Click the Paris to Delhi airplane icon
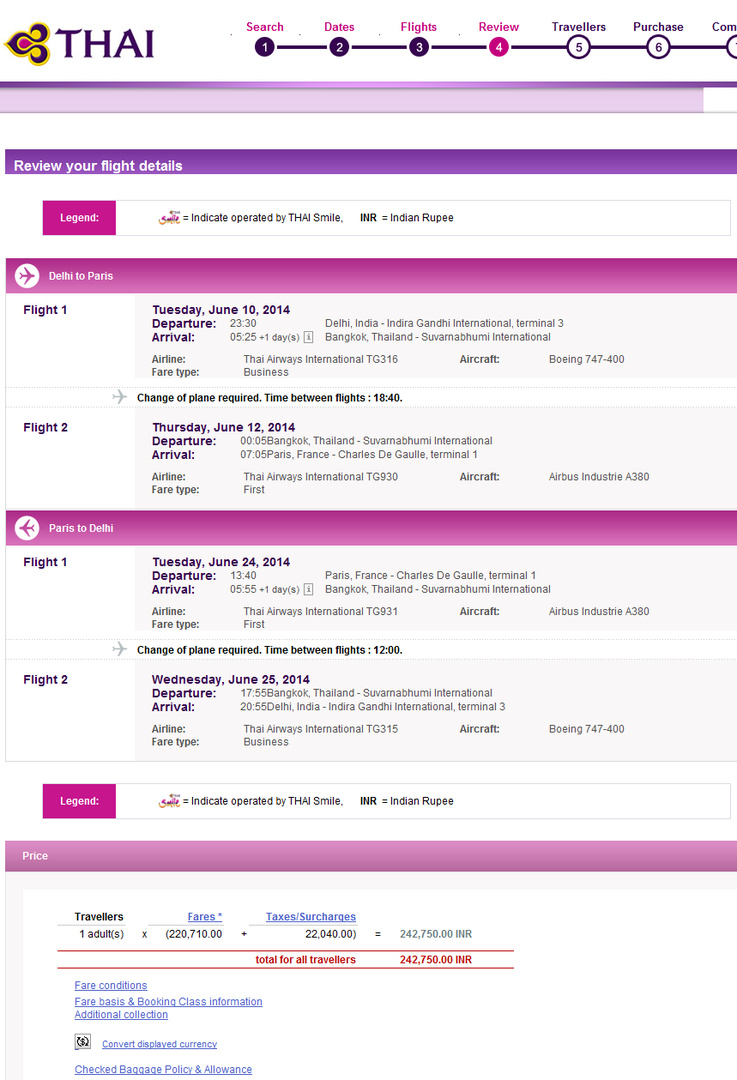 [28, 528]
